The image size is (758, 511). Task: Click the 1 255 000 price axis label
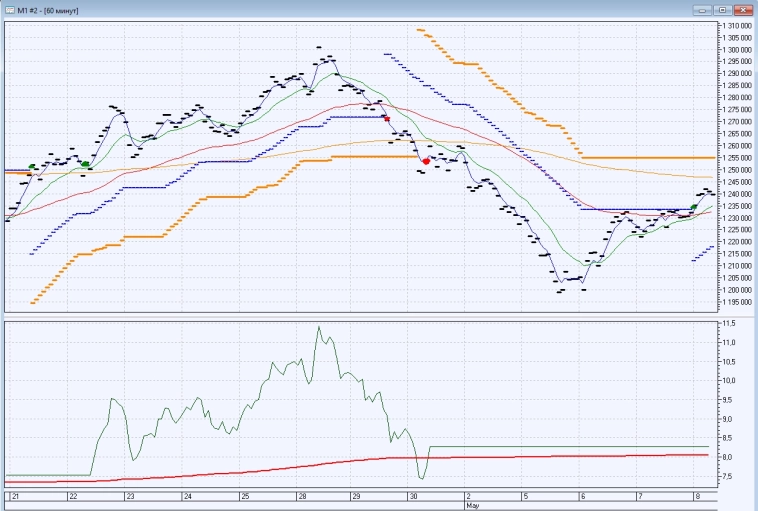click(x=735, y=158)
